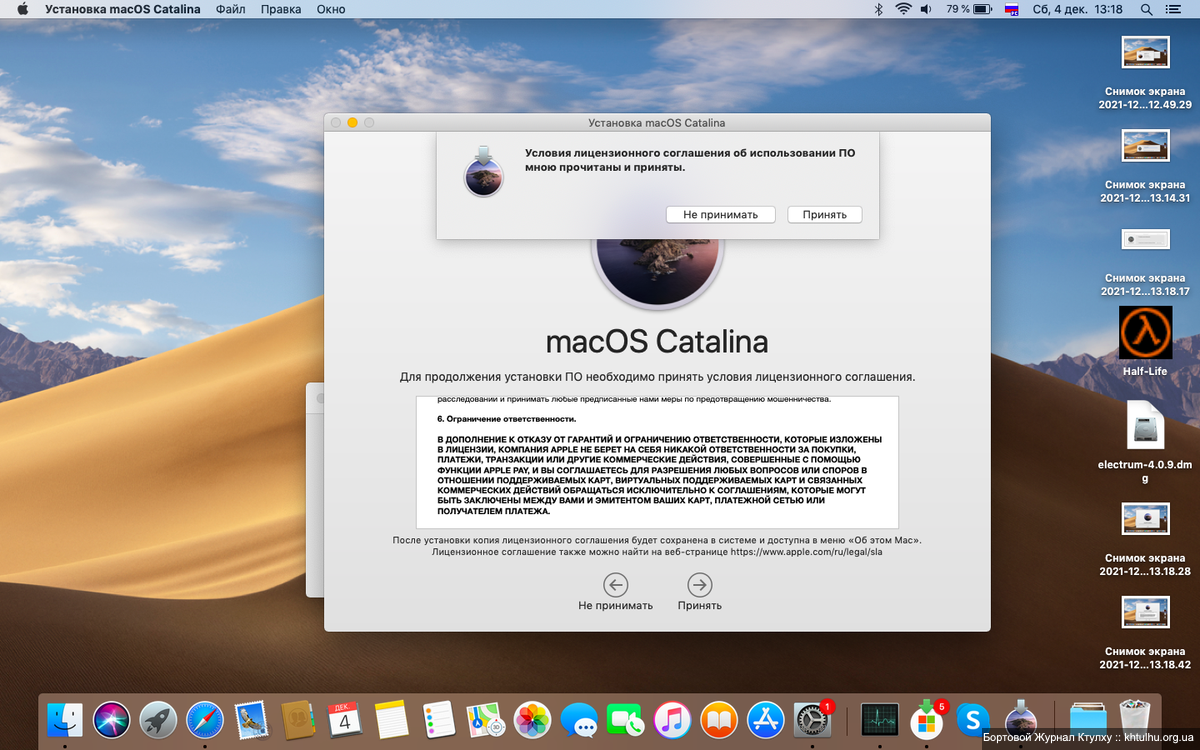Image resolution: width=1200 pixels, height=750 pixels.
Task: Open Safari browser from the Dock
Action: click(x=205, y=718)
